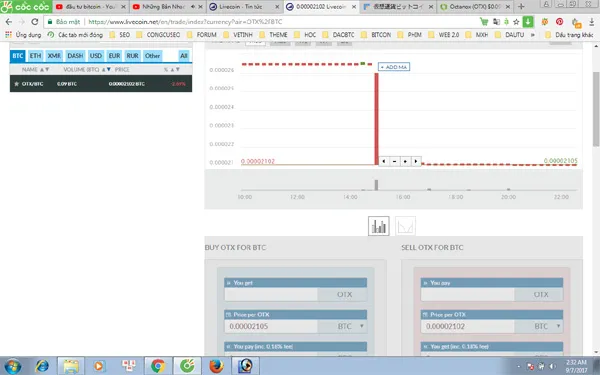Pan the chart left with arrow control
This screenshot has width=600, height=375.
(384, 161)
